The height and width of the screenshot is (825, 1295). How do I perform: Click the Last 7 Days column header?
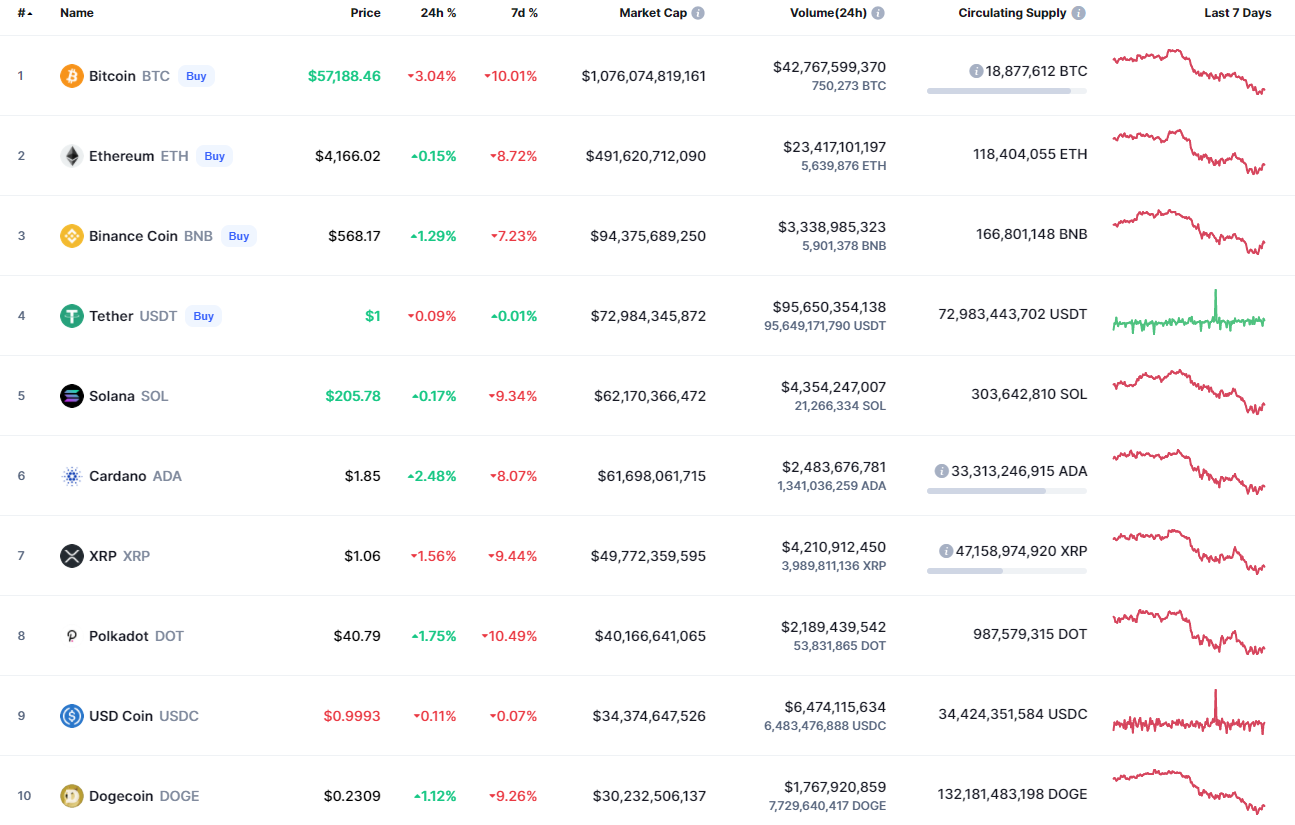[x=1238, y=13]
